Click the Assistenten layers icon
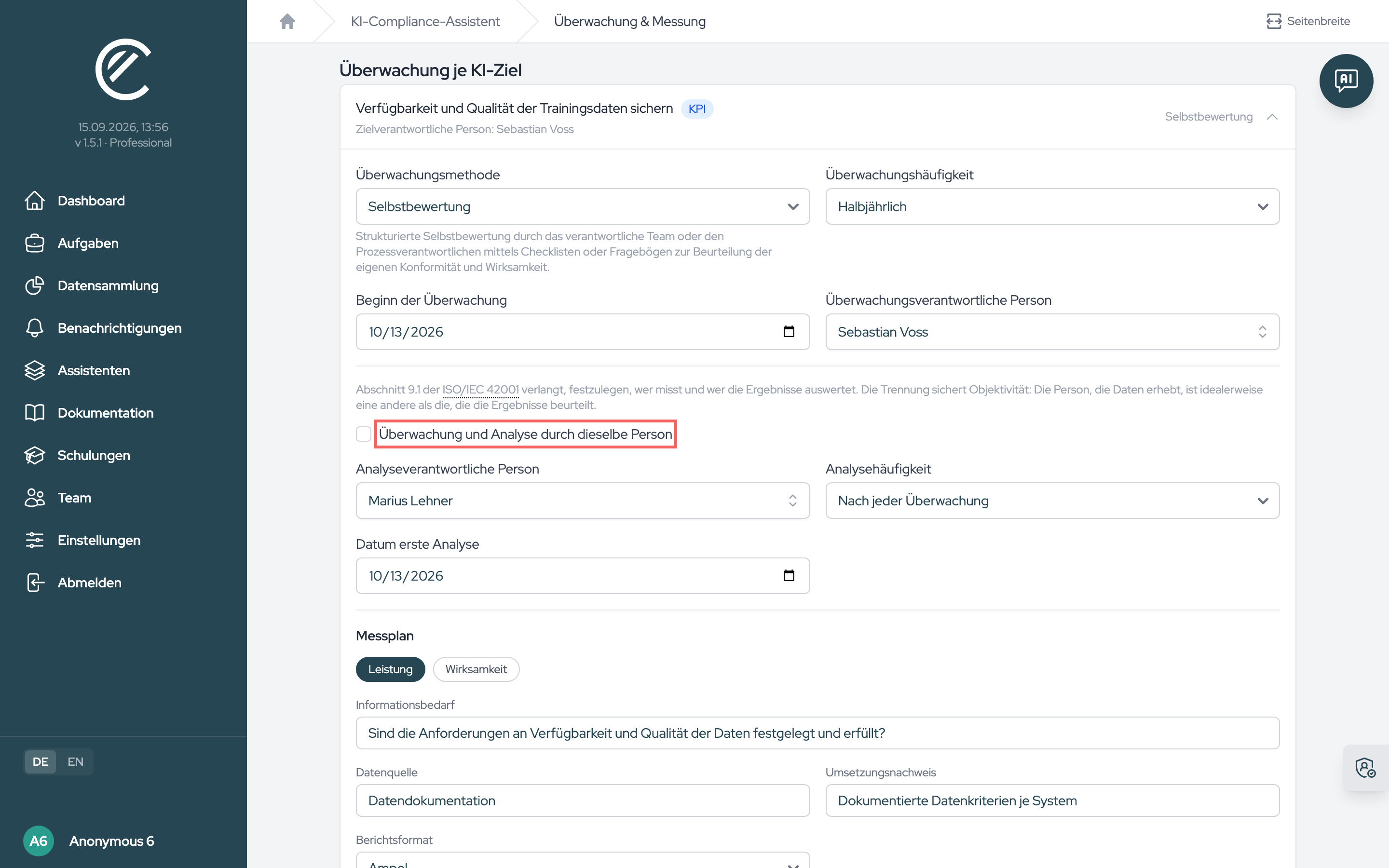1389x868 pixels. [34, 370]
